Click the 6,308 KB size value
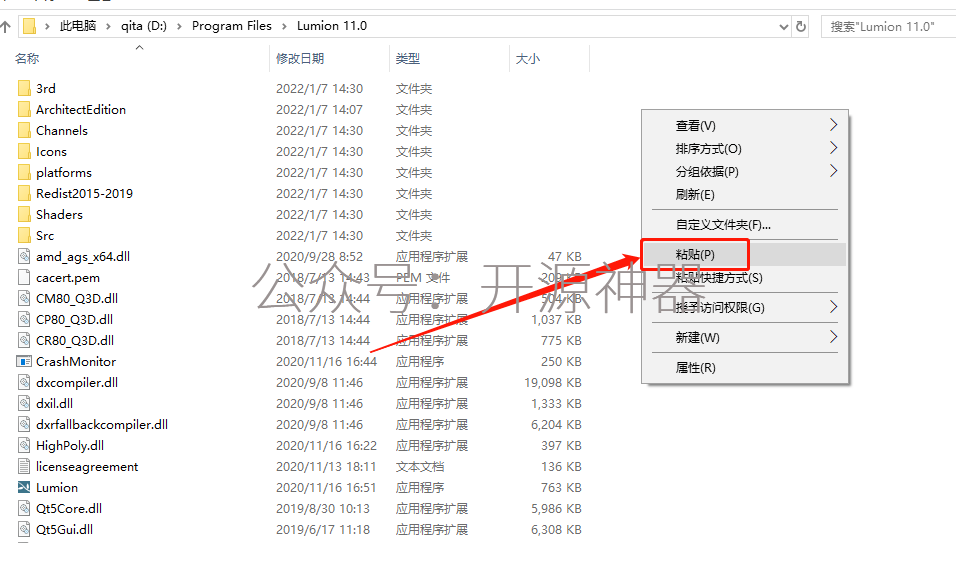This screenshot has height=564, width=956. coord(556,530)
